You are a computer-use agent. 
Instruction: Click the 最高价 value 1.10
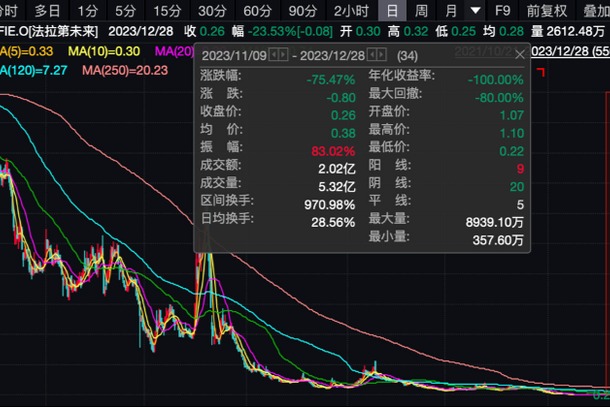pyautogui.click(x=512, y=133)
